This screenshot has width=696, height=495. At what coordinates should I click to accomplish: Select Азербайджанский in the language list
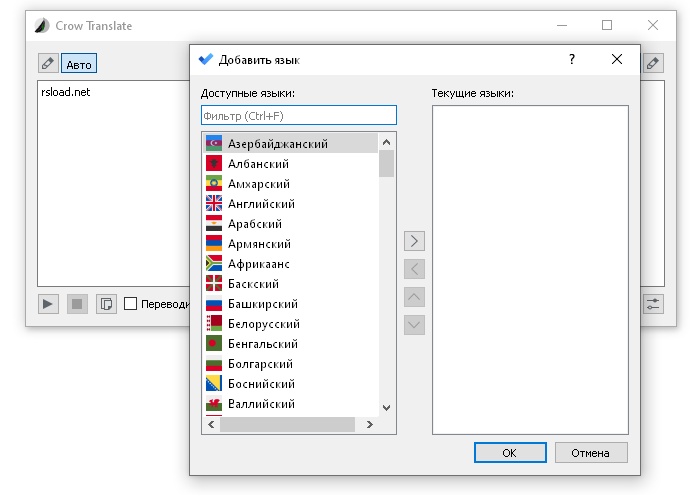click(x=291, y=143)
